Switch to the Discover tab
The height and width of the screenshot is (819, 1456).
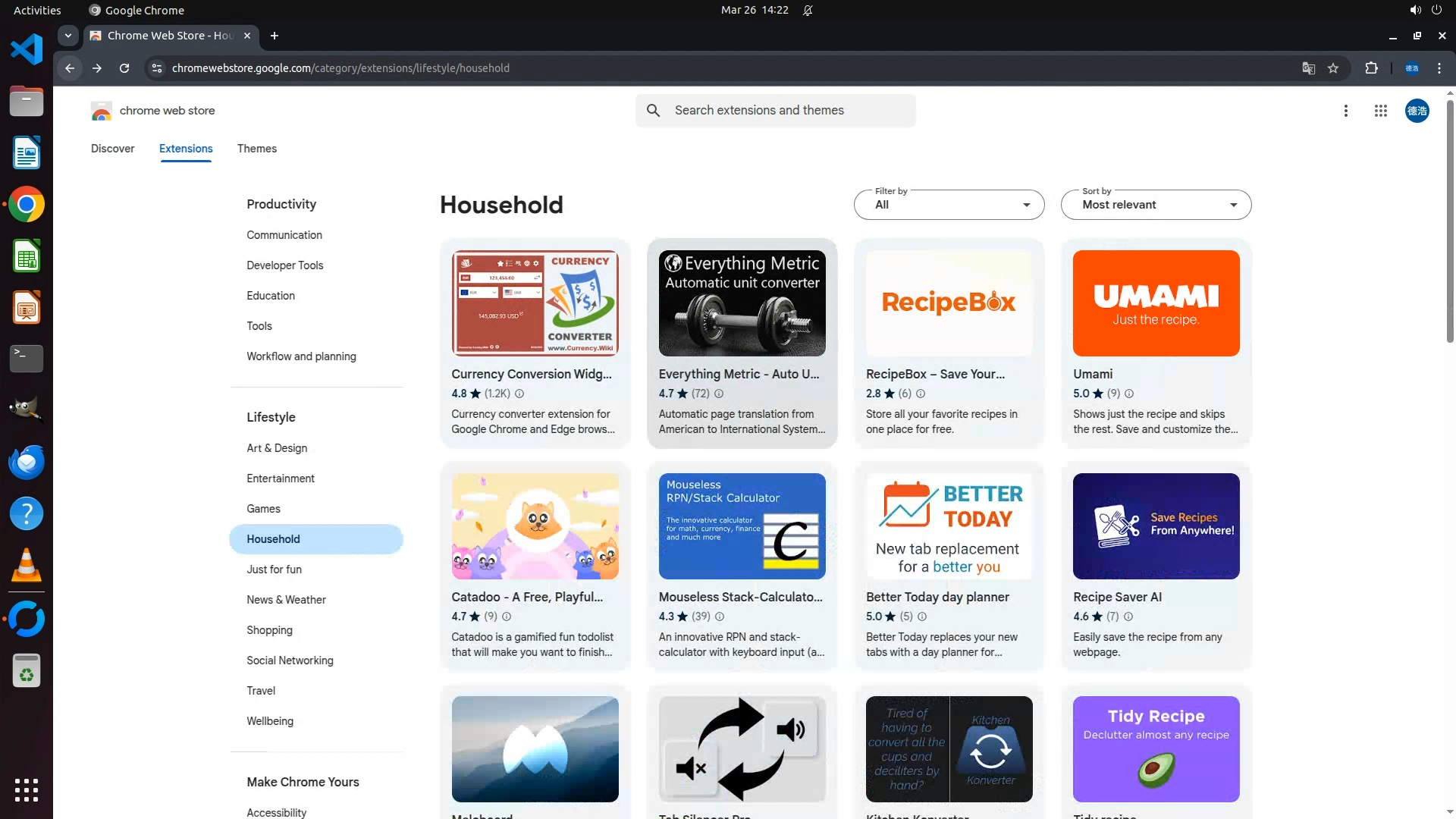coord(112,149)
